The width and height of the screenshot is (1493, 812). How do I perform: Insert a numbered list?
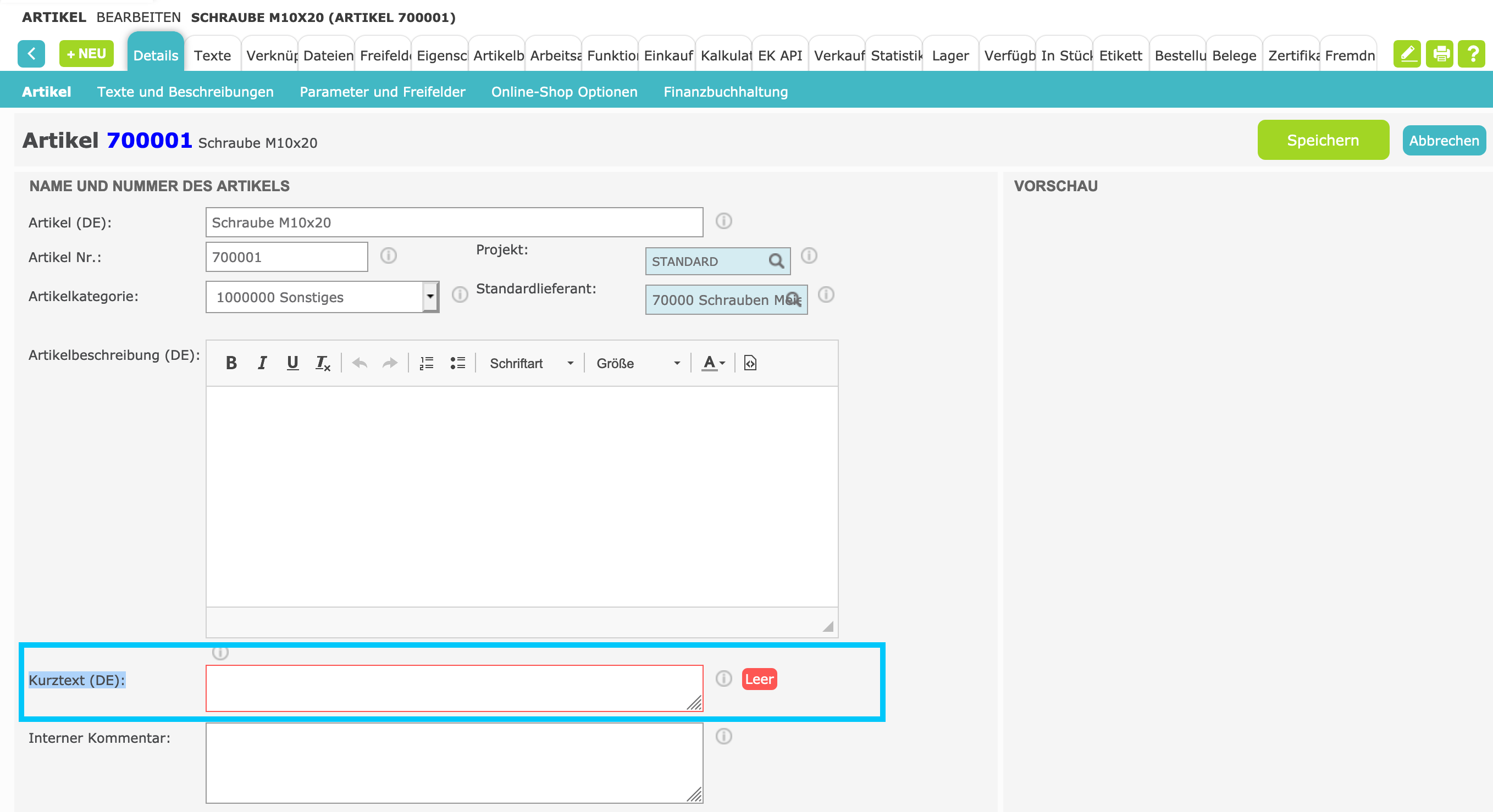coord(427,363)
